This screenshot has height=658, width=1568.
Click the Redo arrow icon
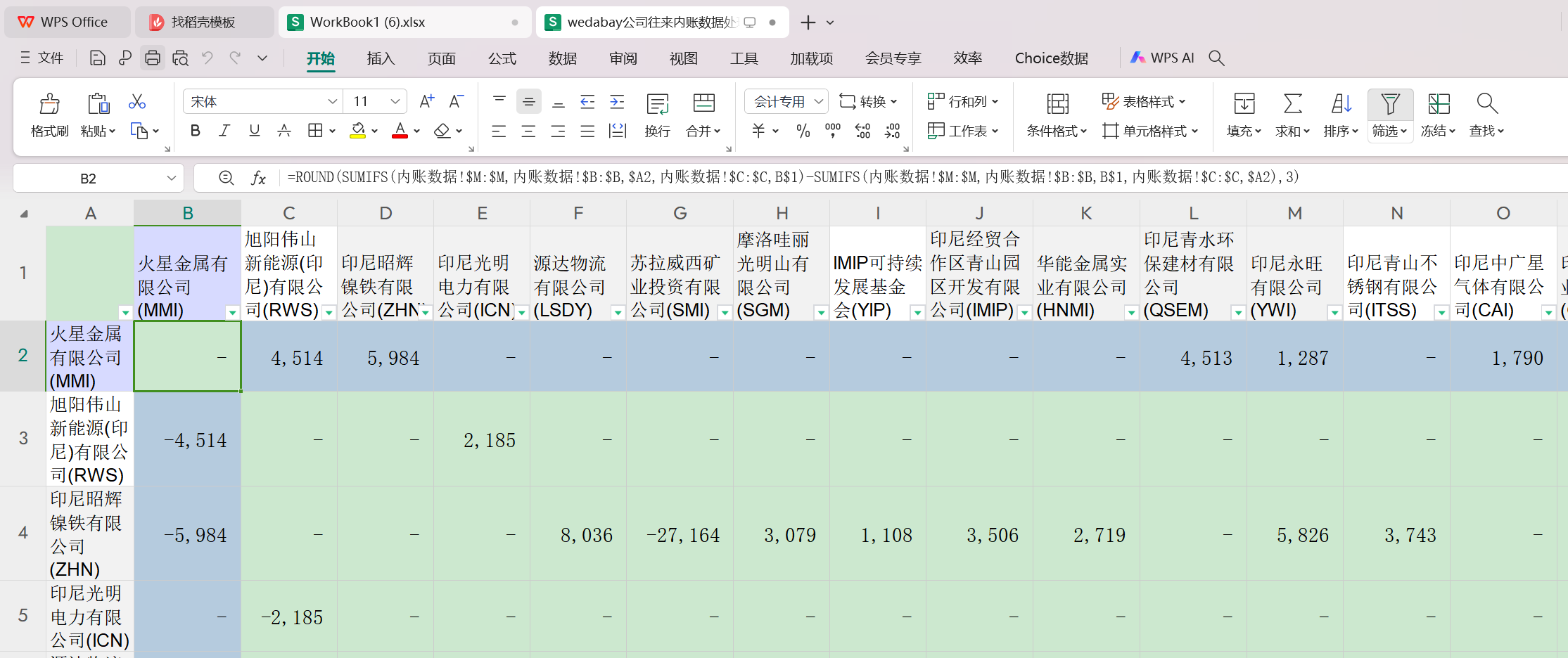[235, 58]
